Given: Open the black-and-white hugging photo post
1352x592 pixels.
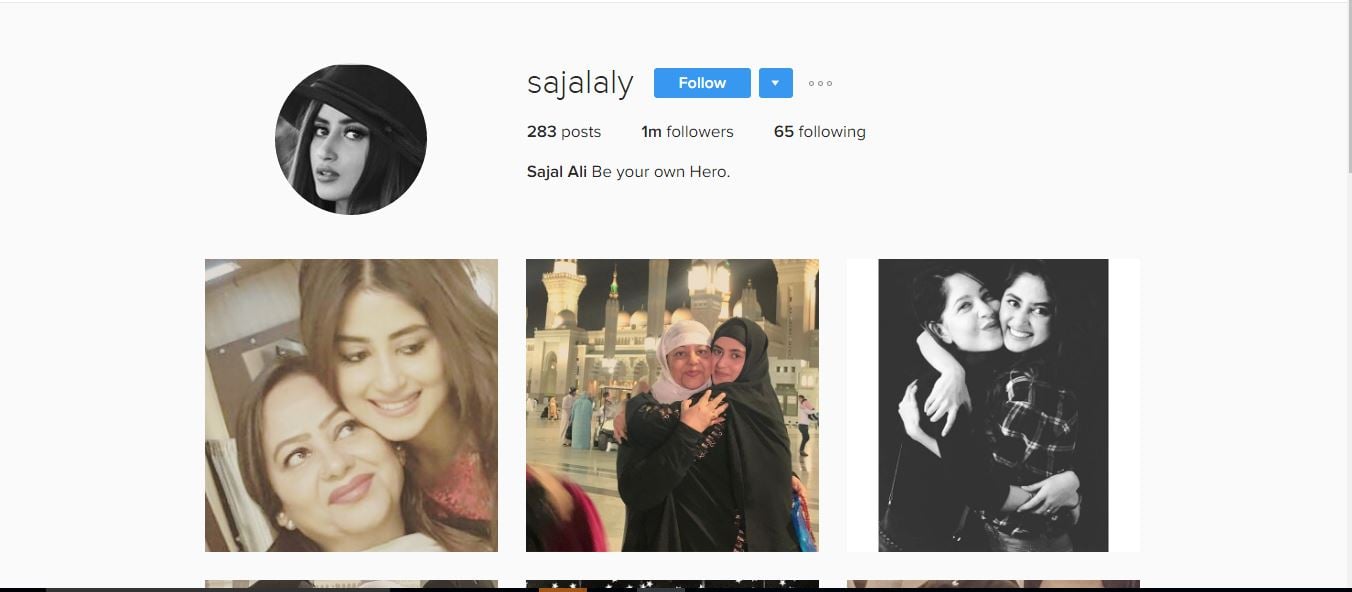Looking at the screenshot, I should (993, 405).
